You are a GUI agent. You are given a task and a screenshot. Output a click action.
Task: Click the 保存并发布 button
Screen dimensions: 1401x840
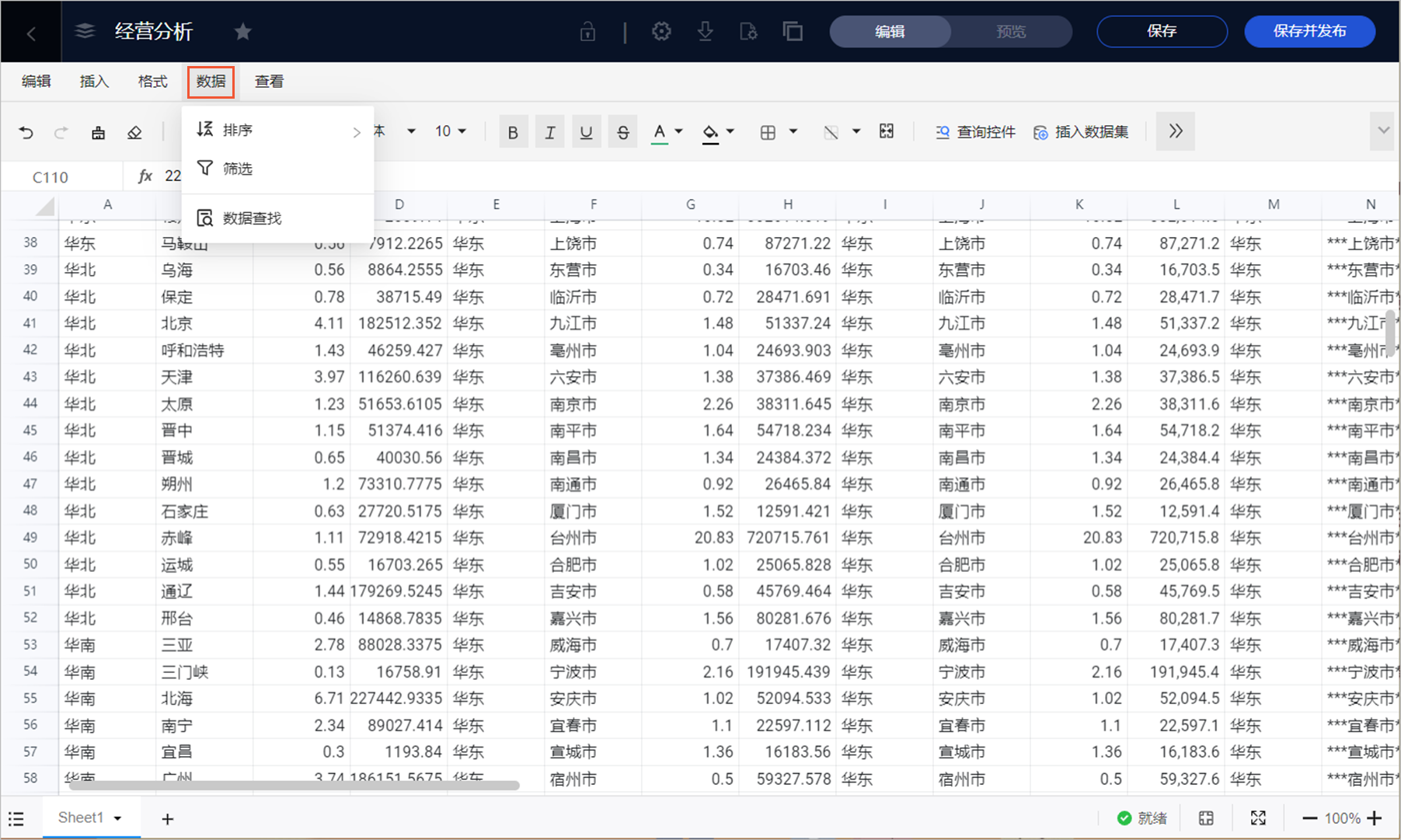(1310, 31)
